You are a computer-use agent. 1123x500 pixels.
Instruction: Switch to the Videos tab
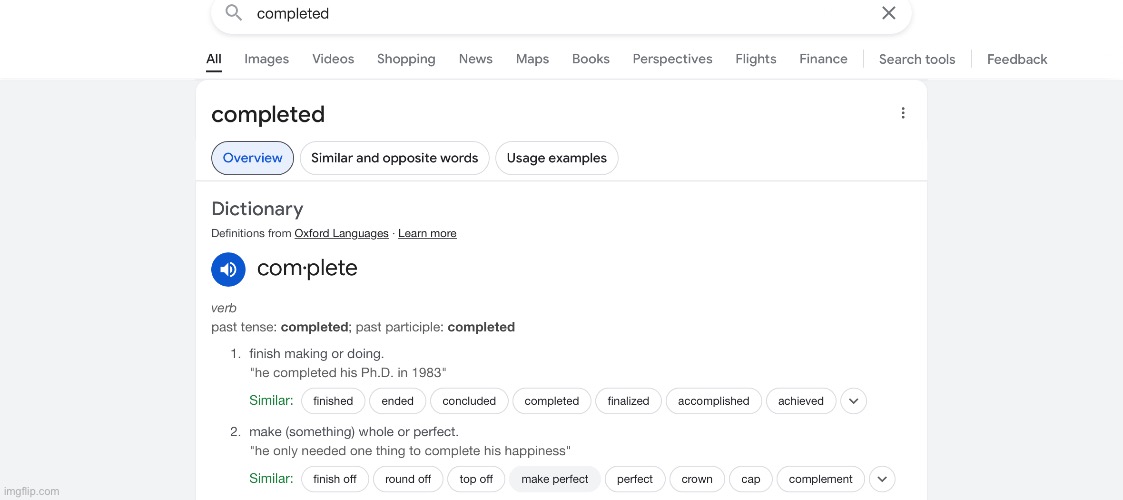333,59
